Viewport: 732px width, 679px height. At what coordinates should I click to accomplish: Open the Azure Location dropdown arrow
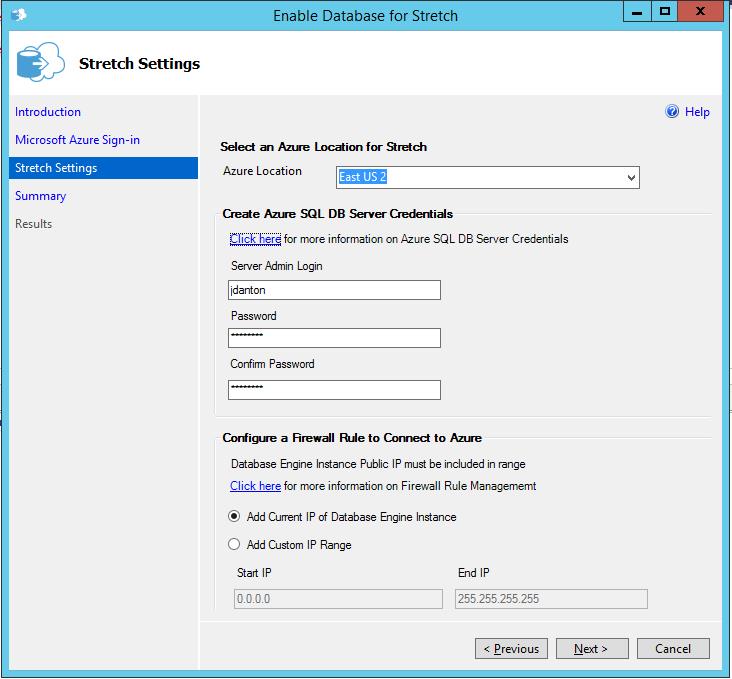pos(631,177)
